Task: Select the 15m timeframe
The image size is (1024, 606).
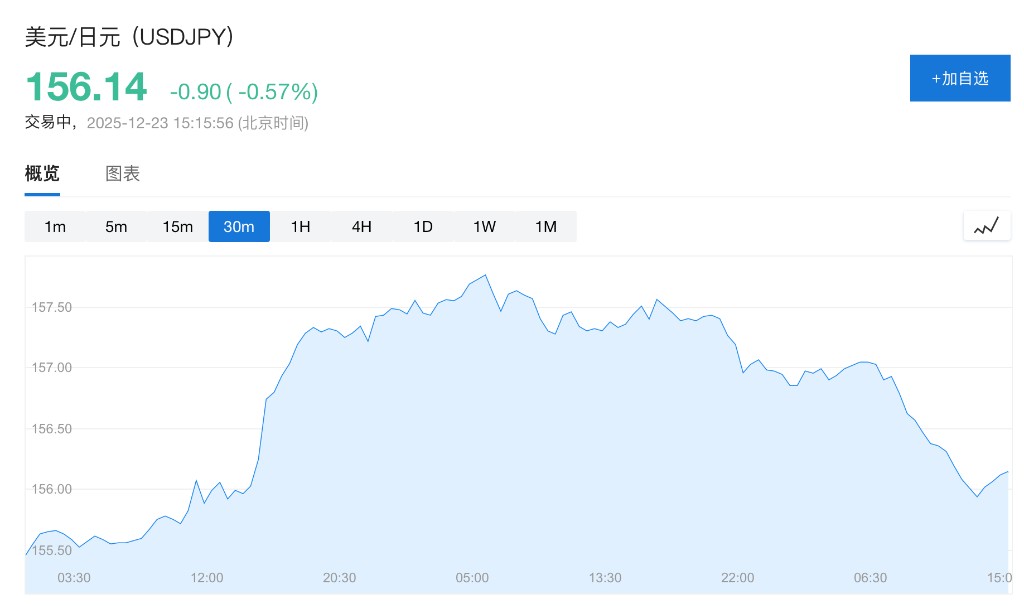Action: point(177,227)
